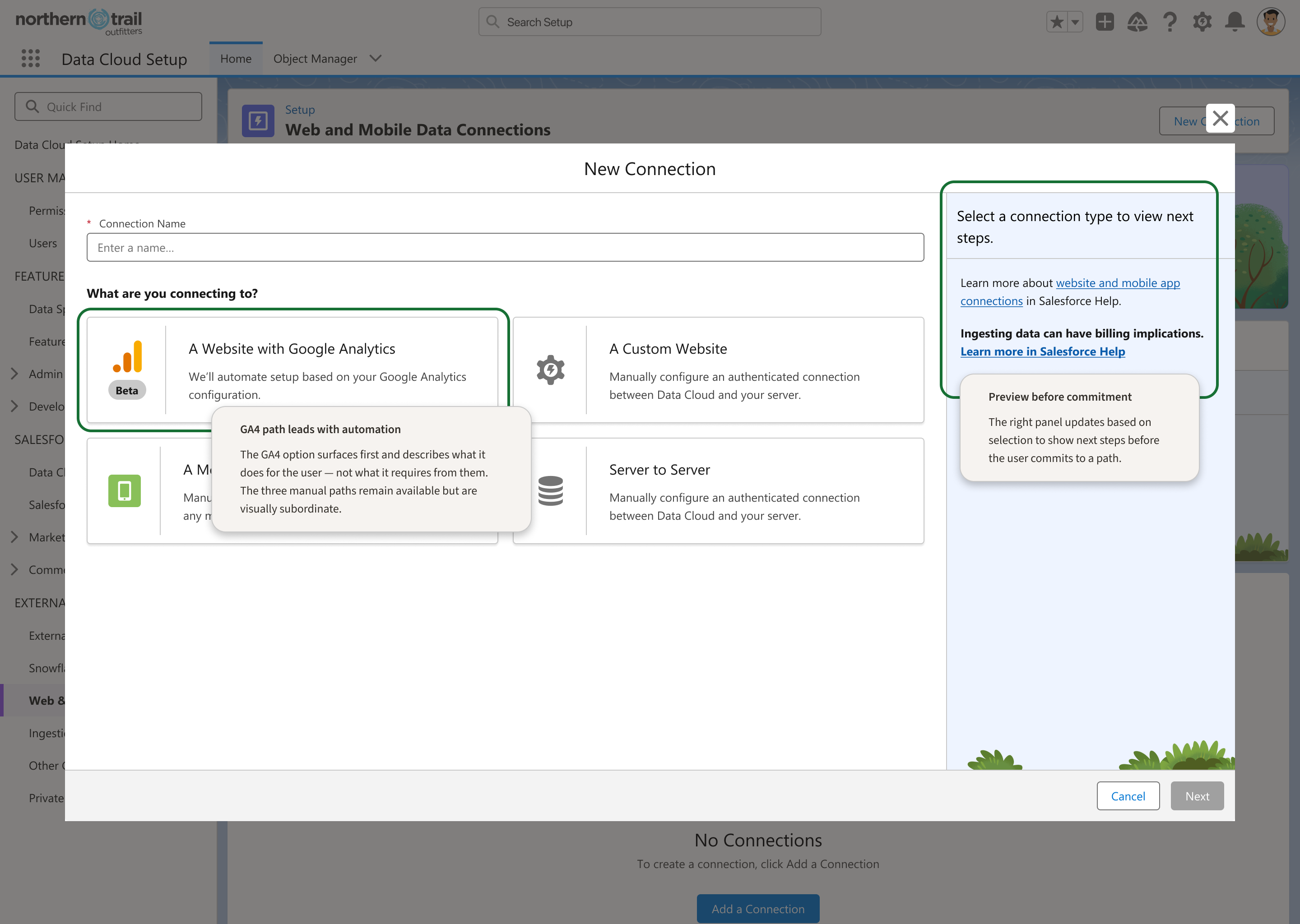Close the New Connection dialog
This screenshot has width=1300, height=924.
pyautogui.click(x=1220, y=118)
